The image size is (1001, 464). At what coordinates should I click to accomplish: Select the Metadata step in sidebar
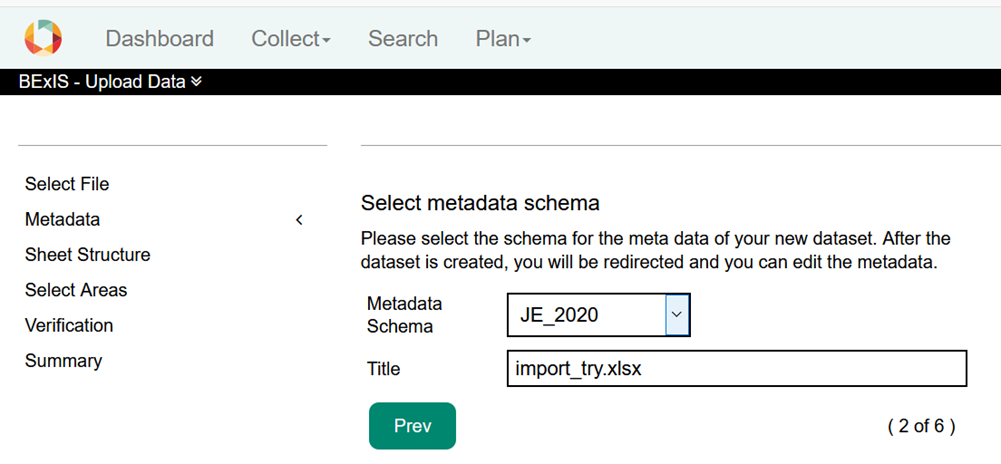62,219
